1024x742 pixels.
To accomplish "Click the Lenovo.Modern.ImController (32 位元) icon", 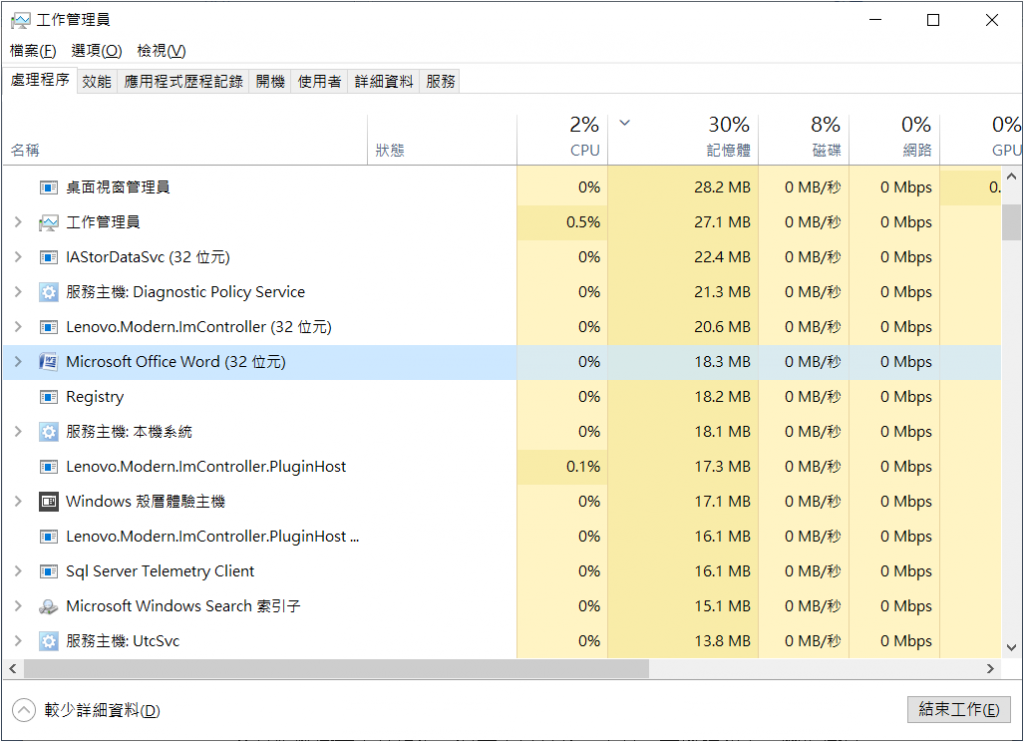I will (48, 327).
